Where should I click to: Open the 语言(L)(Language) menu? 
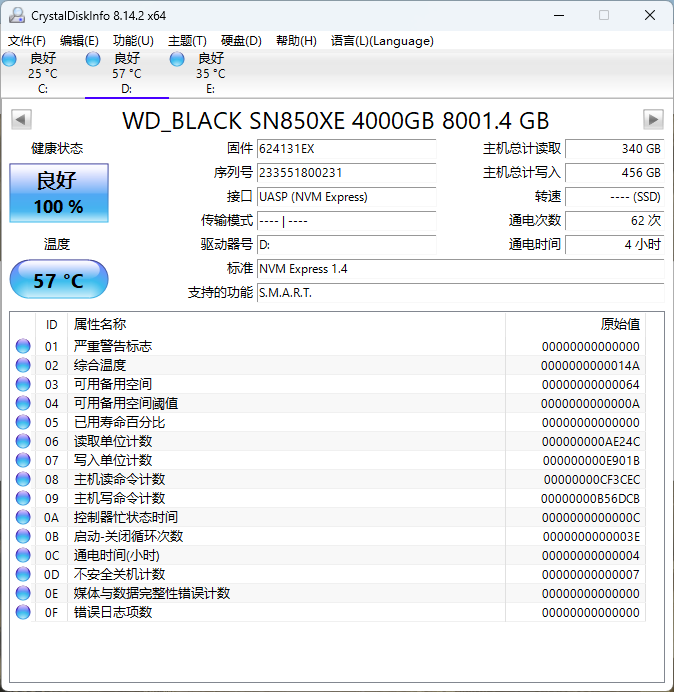[382, 41]
